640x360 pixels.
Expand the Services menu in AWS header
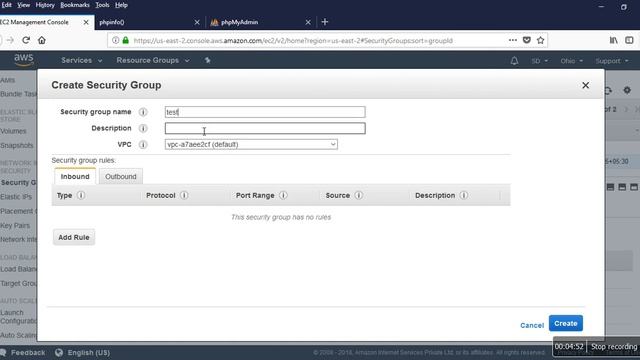point(81,60)
